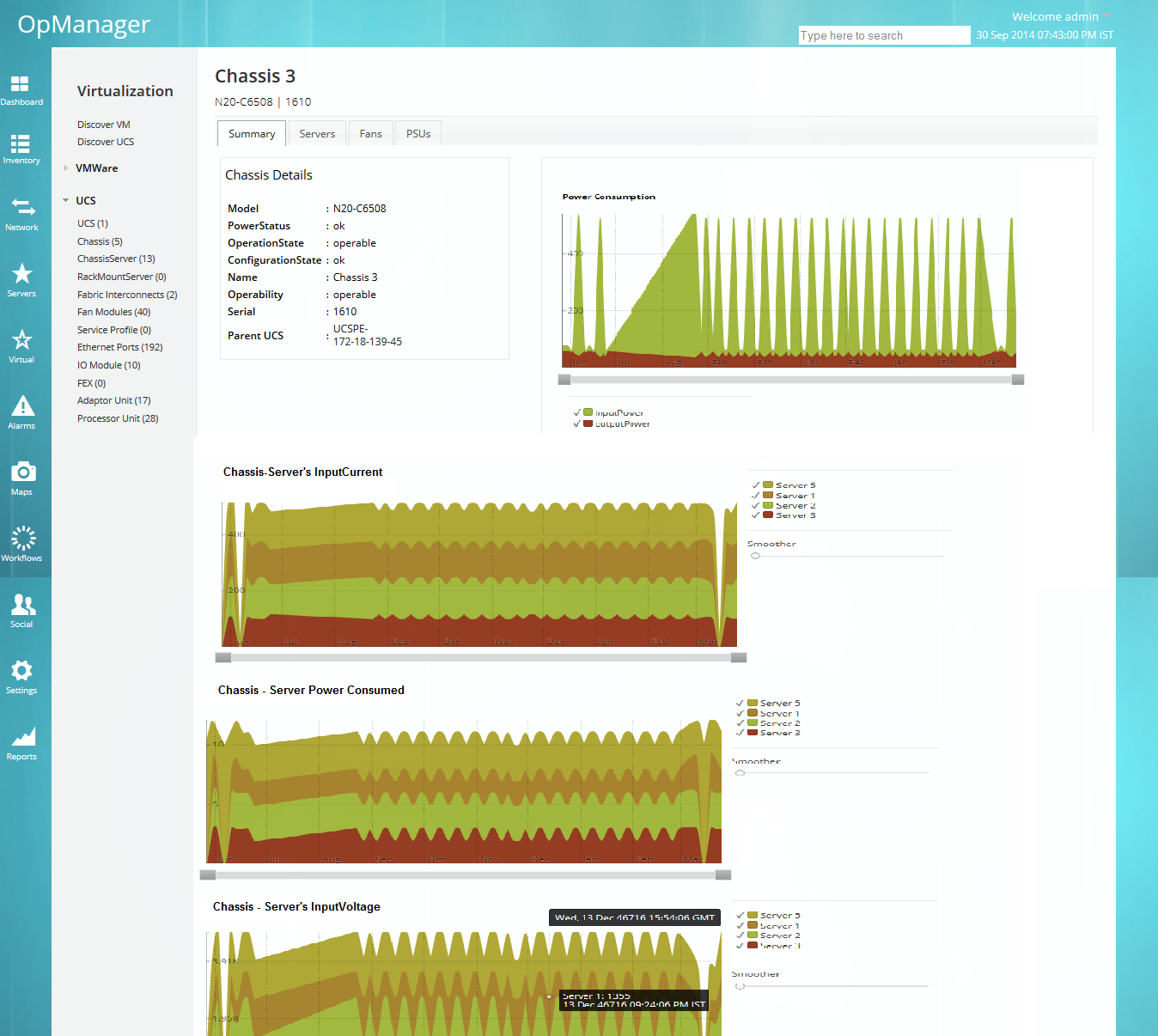Image resolution: width=1158 pixels, height=1036 pixels.
Task: Toggle Server 2 in InputVoltage chart legend
Action: point(741,935)
